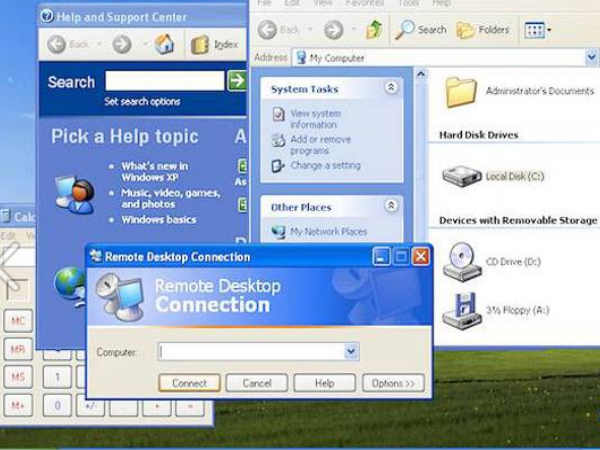600x450 pixels.
Task: Click Back arrow in Help and Support Center
Action: (x=56, y=45)
